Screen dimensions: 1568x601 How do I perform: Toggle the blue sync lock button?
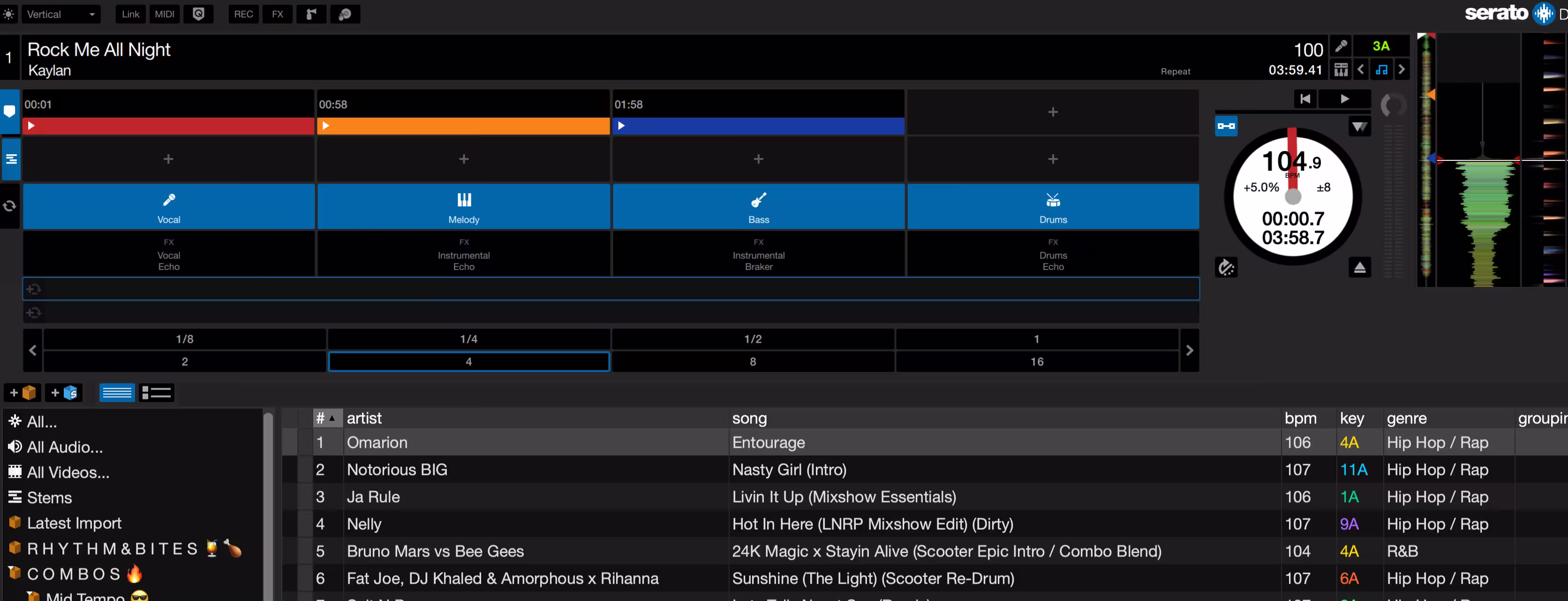pyautogui.click(x=1226, y=127)
